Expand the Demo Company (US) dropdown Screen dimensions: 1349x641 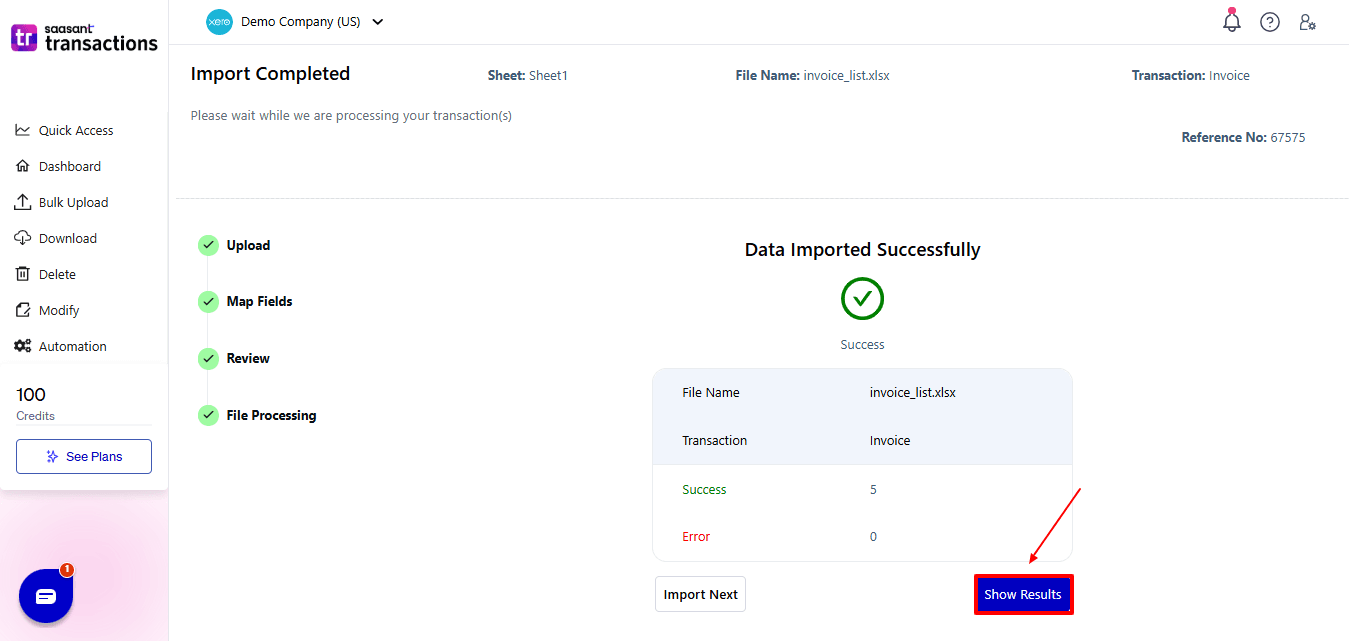coord(377,22)
